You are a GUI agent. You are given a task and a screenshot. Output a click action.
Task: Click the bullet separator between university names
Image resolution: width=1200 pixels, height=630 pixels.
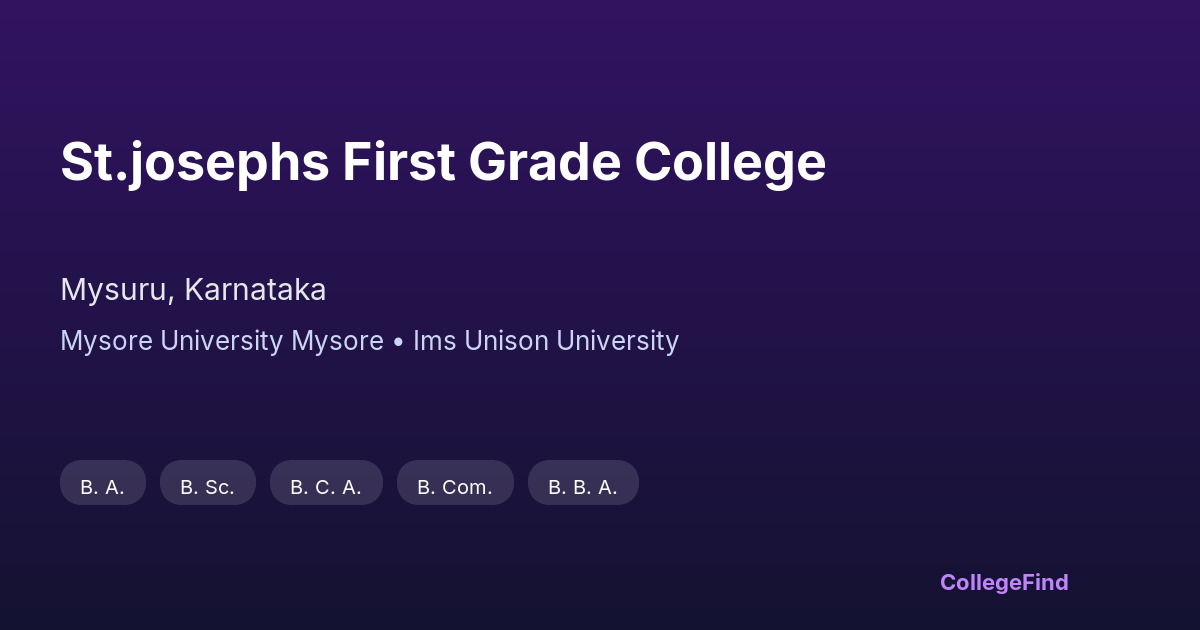coord(398,342)
